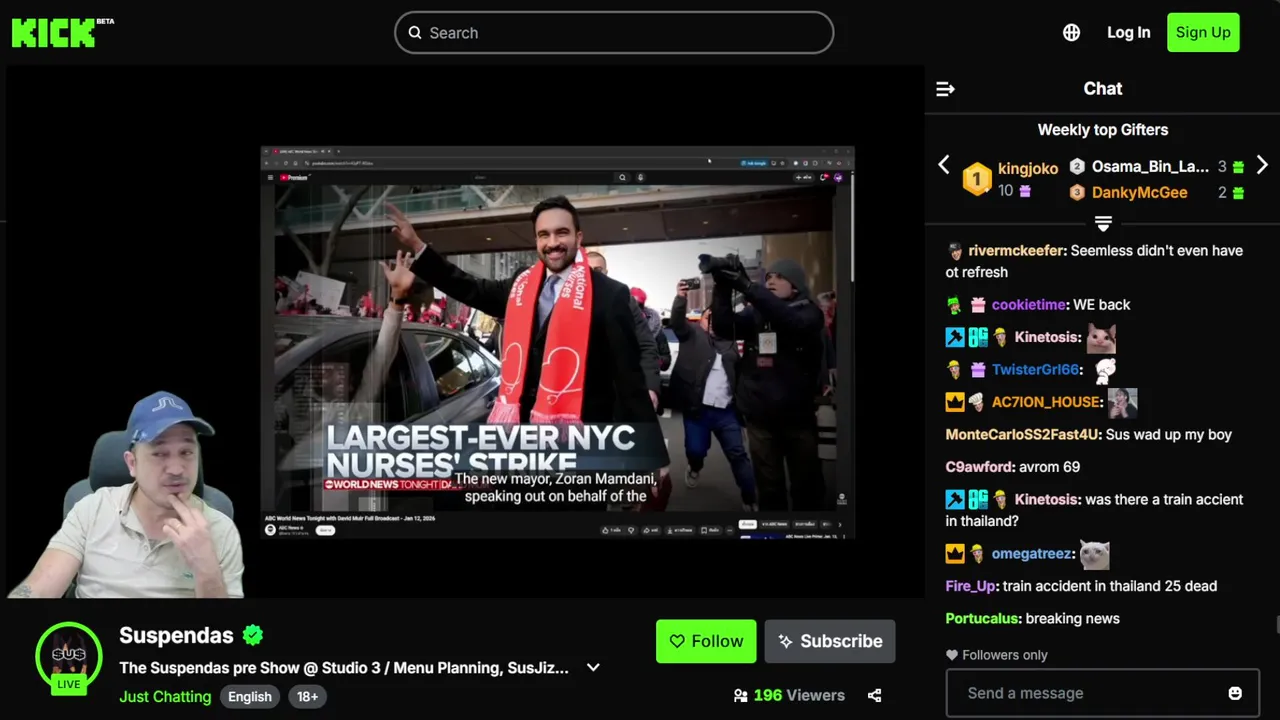
Task: Click the gift icon beside kingjoko's count
Action: (x=1025, y=191)
